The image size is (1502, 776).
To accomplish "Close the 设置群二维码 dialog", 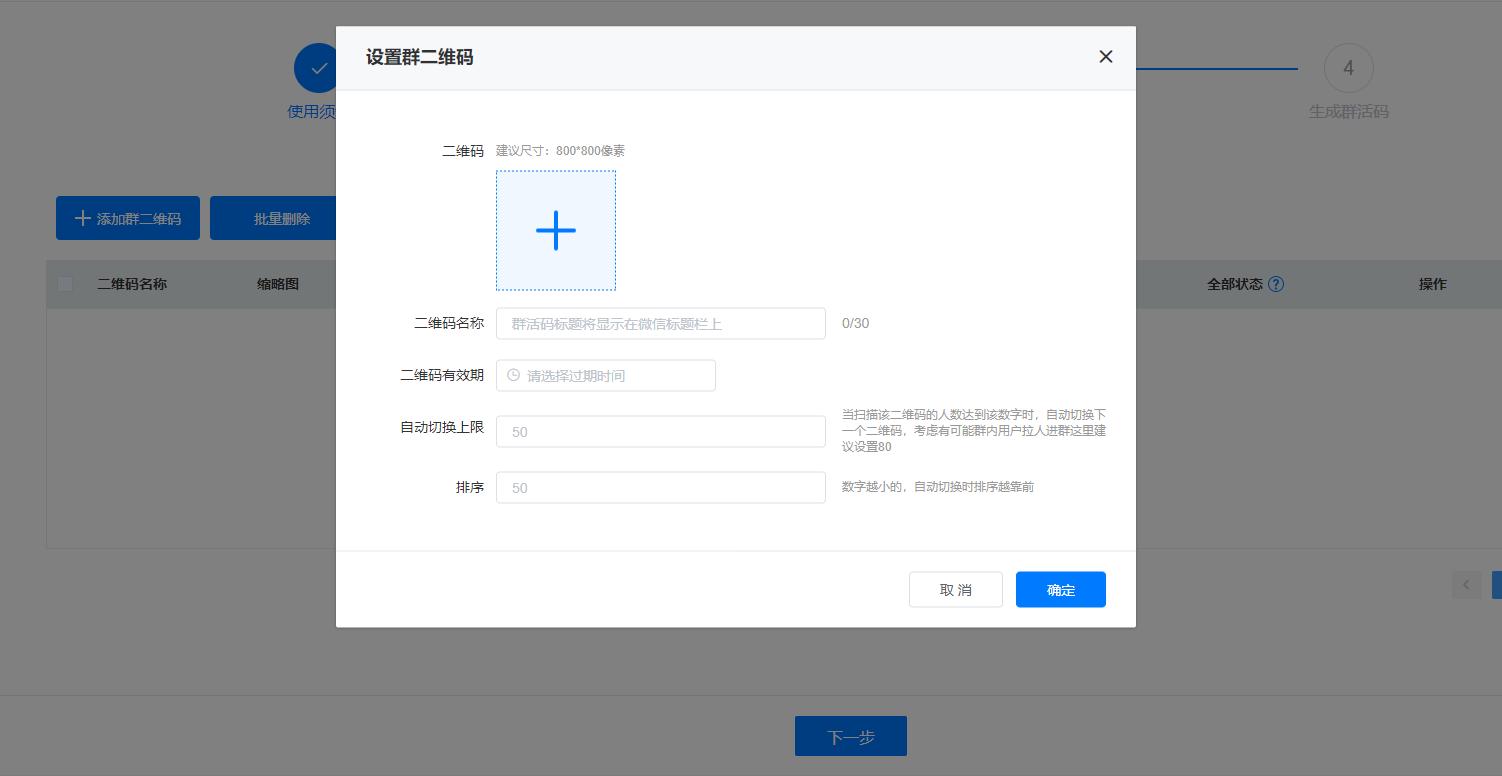I will click(x=1105, y=56).
